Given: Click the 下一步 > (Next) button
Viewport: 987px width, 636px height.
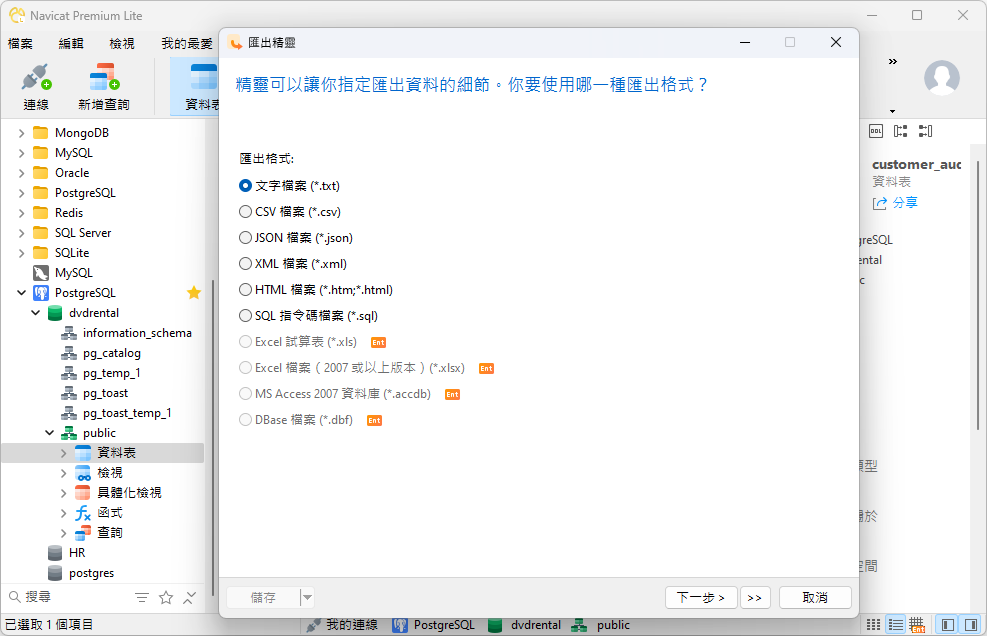Looking at the screenshot, I should (x=701, y=597).
